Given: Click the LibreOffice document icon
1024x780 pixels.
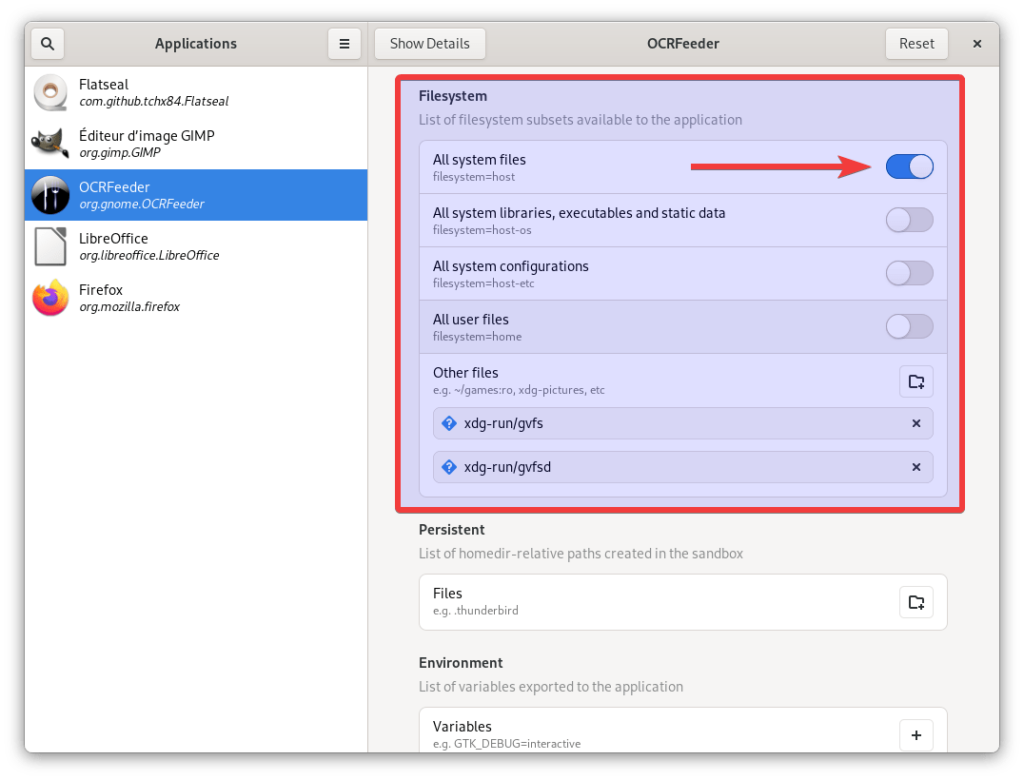Looking at the screenshot, I should 50,246.
